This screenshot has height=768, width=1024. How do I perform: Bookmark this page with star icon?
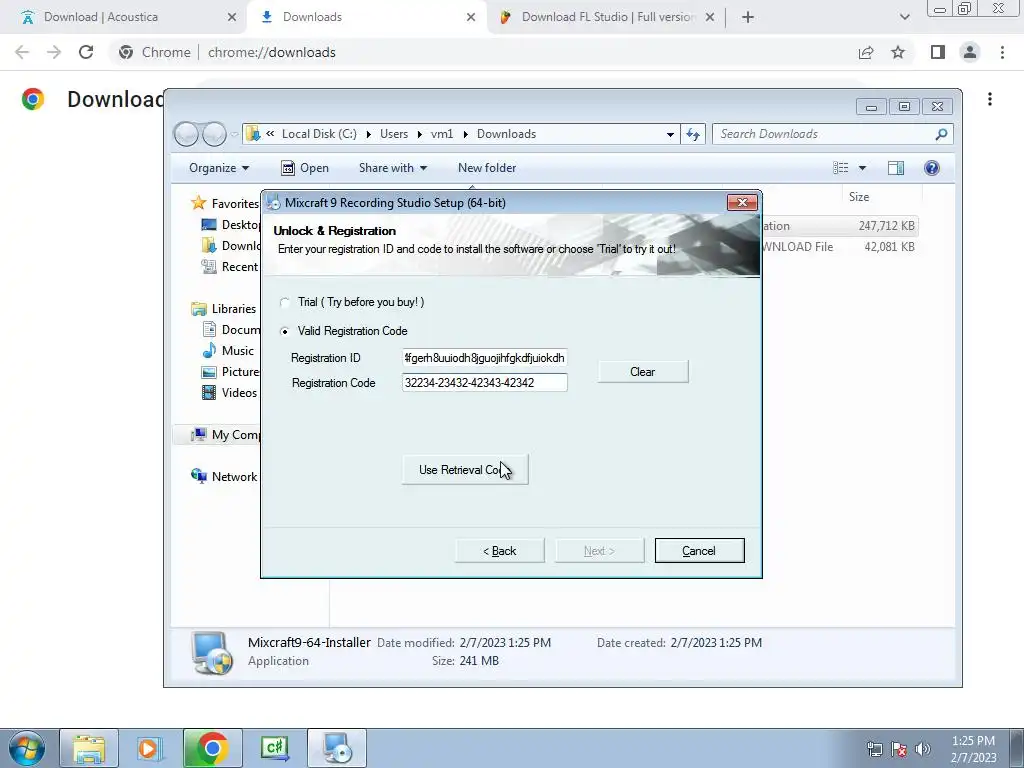pos(898,52)
